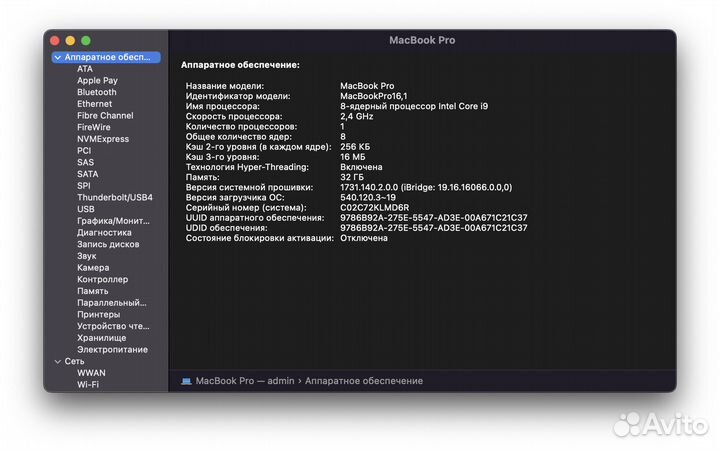Click the Включена Hyper-Threading value
The image size is (720, 450).
tap(361, 167)
